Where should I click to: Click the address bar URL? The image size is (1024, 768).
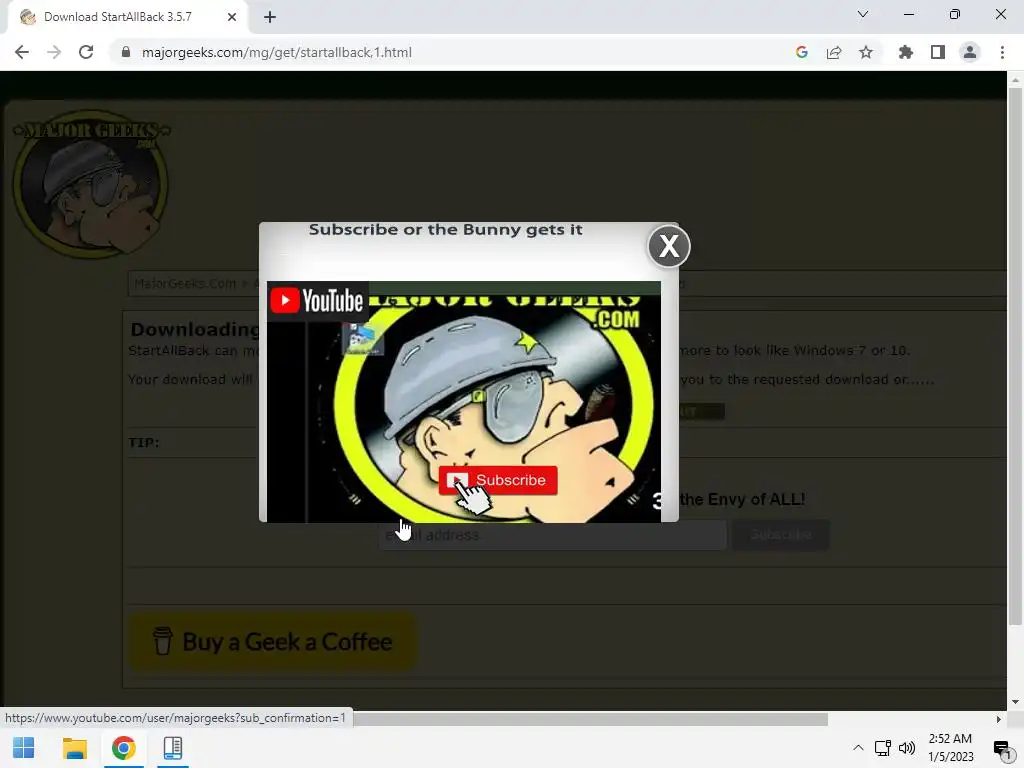(277, 52)
